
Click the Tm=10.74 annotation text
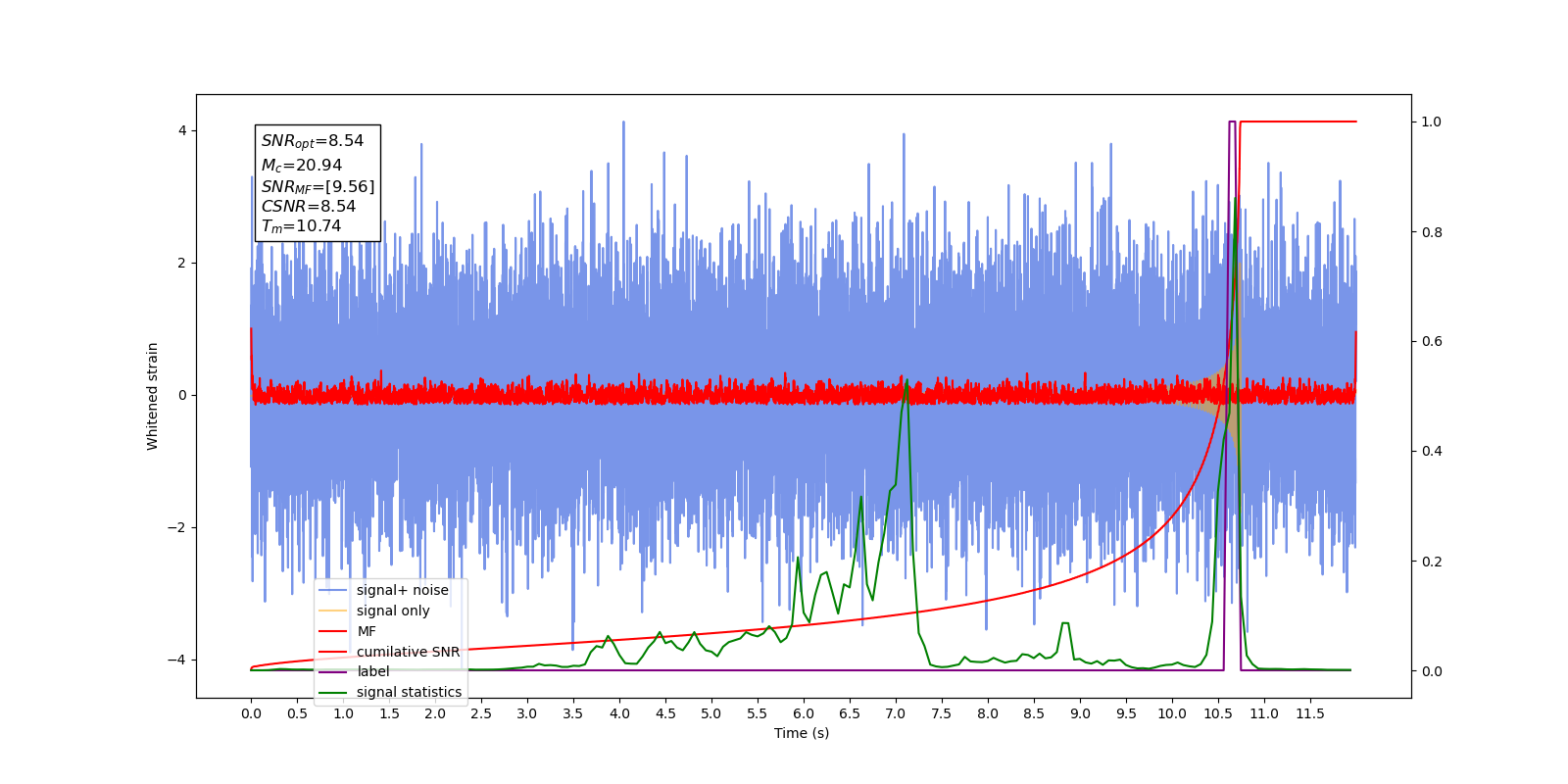click(x=301, y=226)
